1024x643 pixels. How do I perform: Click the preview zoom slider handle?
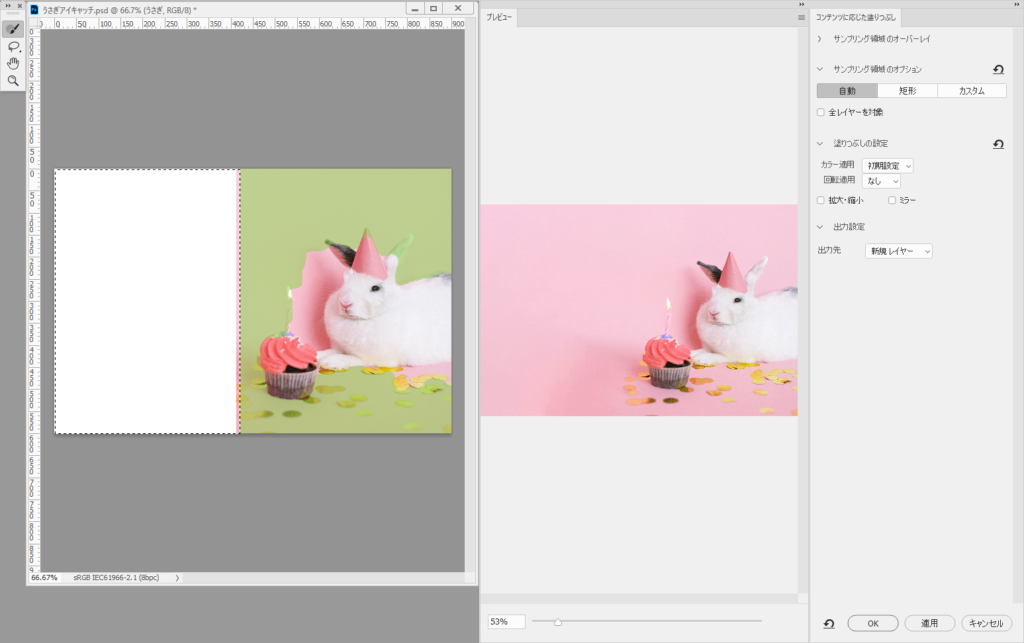pos(557,622)
